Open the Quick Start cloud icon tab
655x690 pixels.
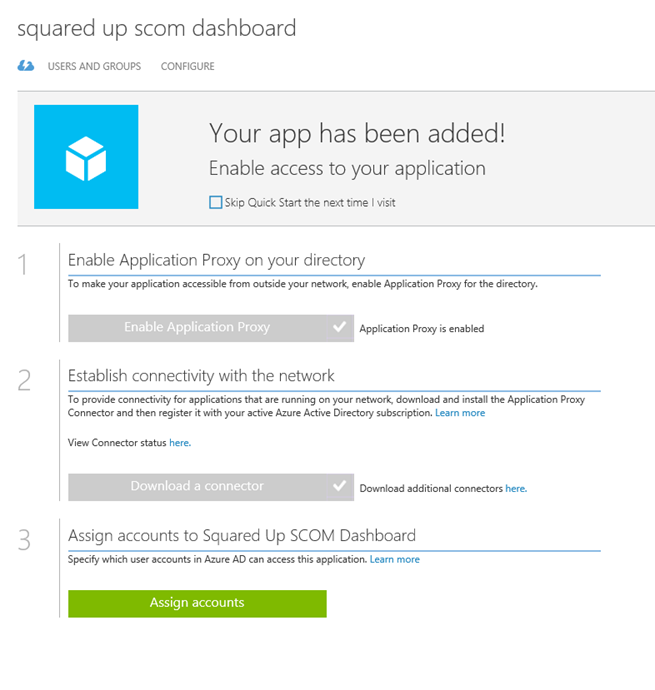coord(26,66)
